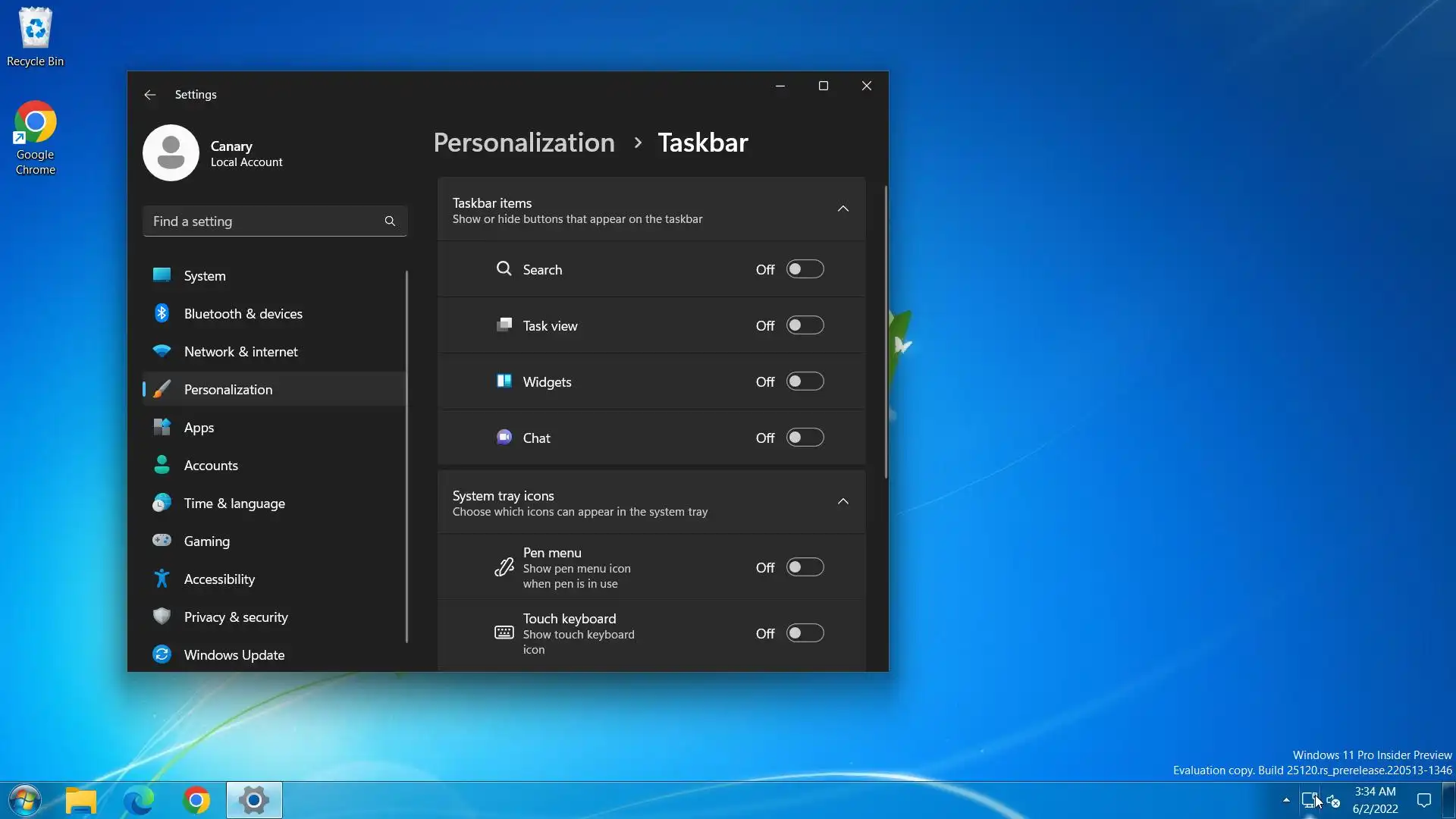Open Bluetooth & devices settings

click(243, 314)
